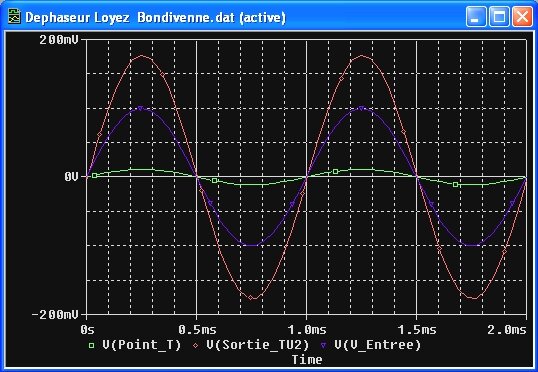This screenshot has width=538, height=372.
Task: Click the 1.5ms x-axis label
Action: [x=417, y=330]
